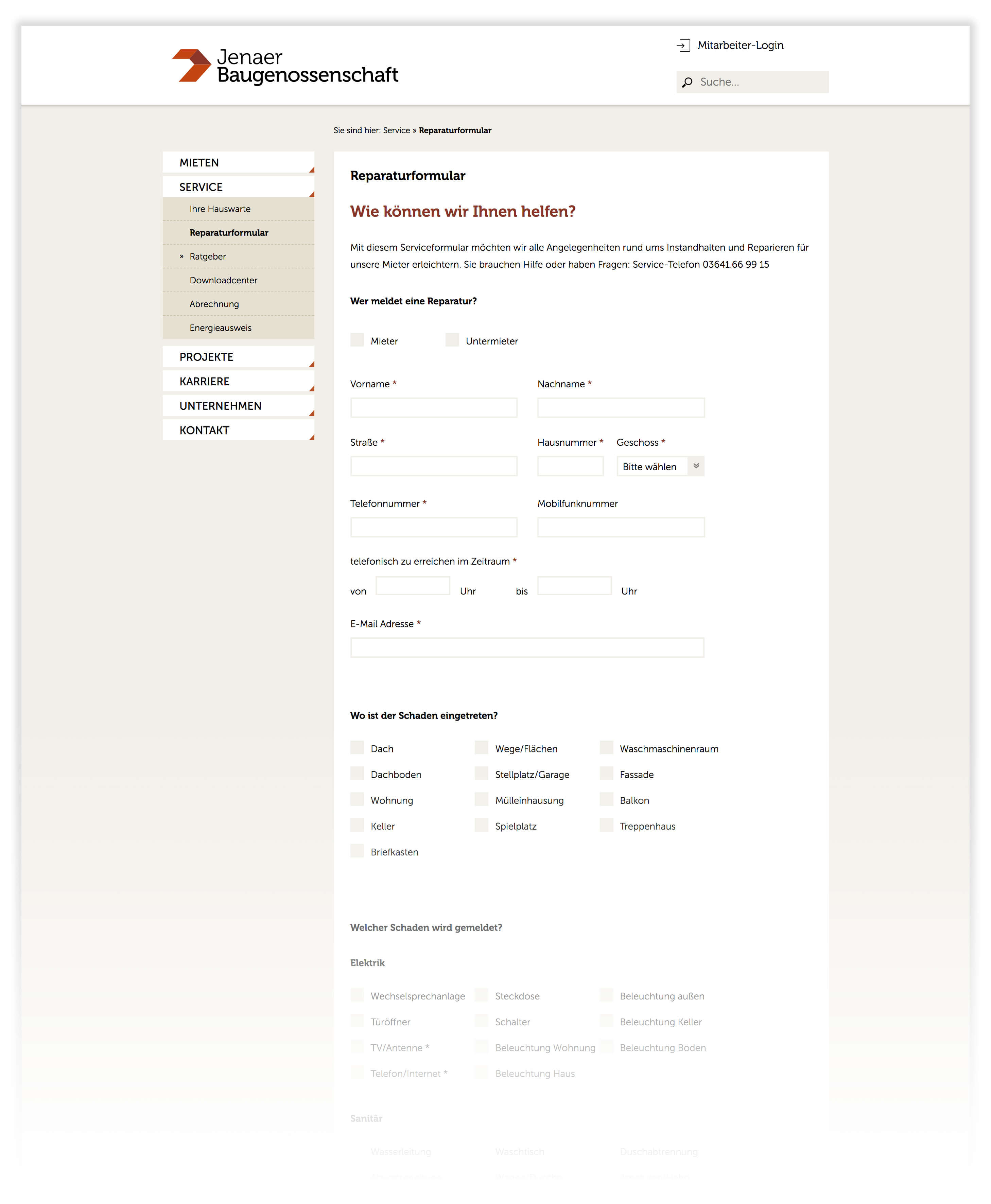Click the Mitarbeiter-Login arrow icon
The height and width of the screenshot is (1204, 991).
click(683, 45)
